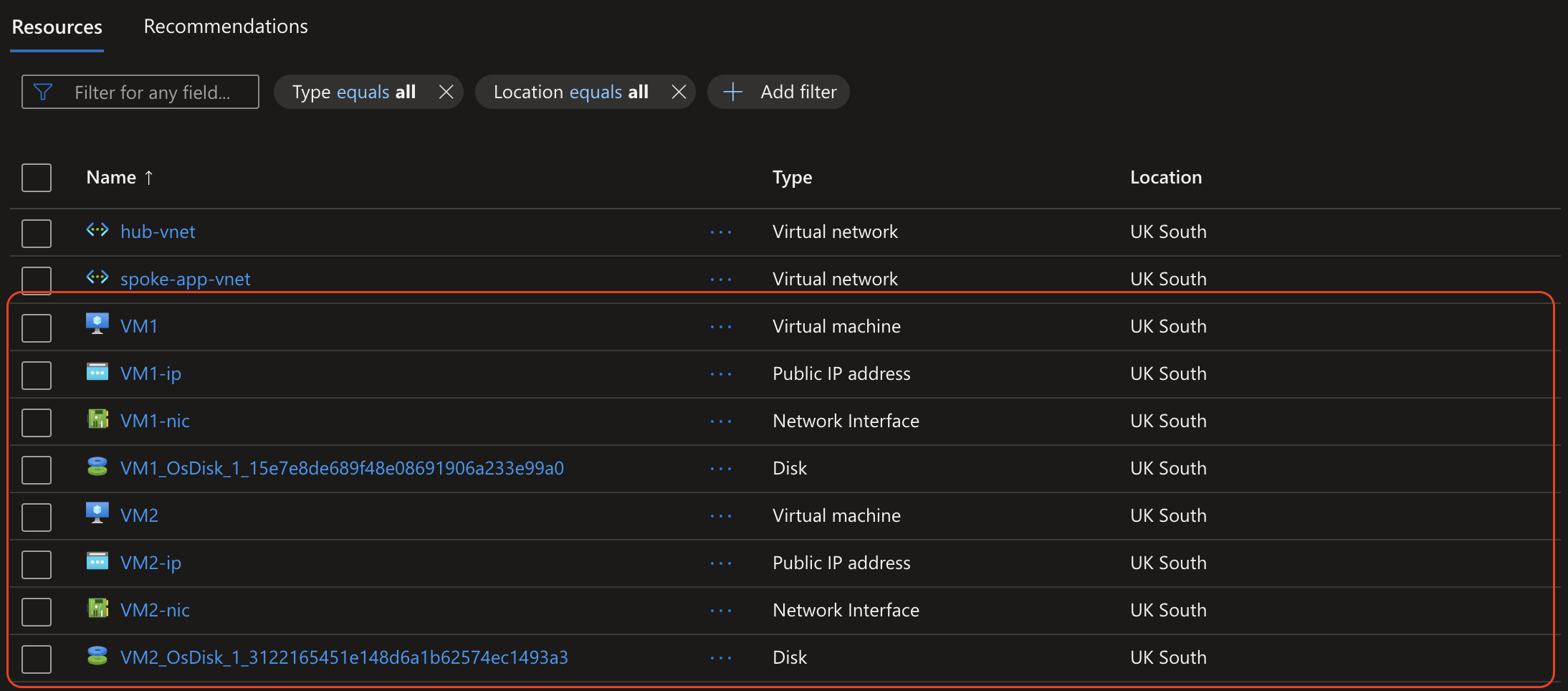Open the spoke-app-vnet resource link
The width and height of the screenshot is (1568, 691).
(185, 278)
